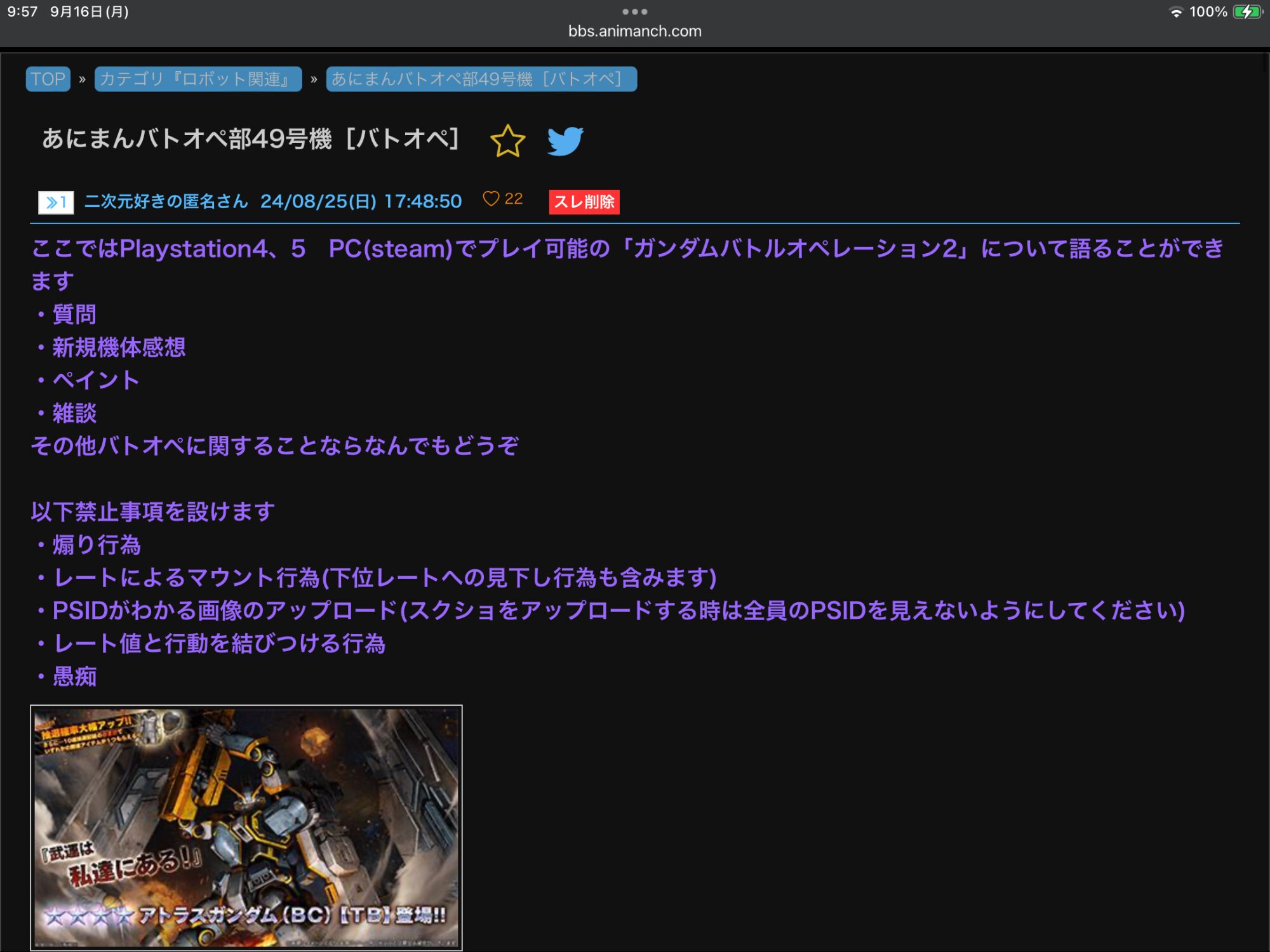Tap the date 9月16日(月) in status bar
The image size is (1270, 952).
pyautogui.click(x=90, y=12)
